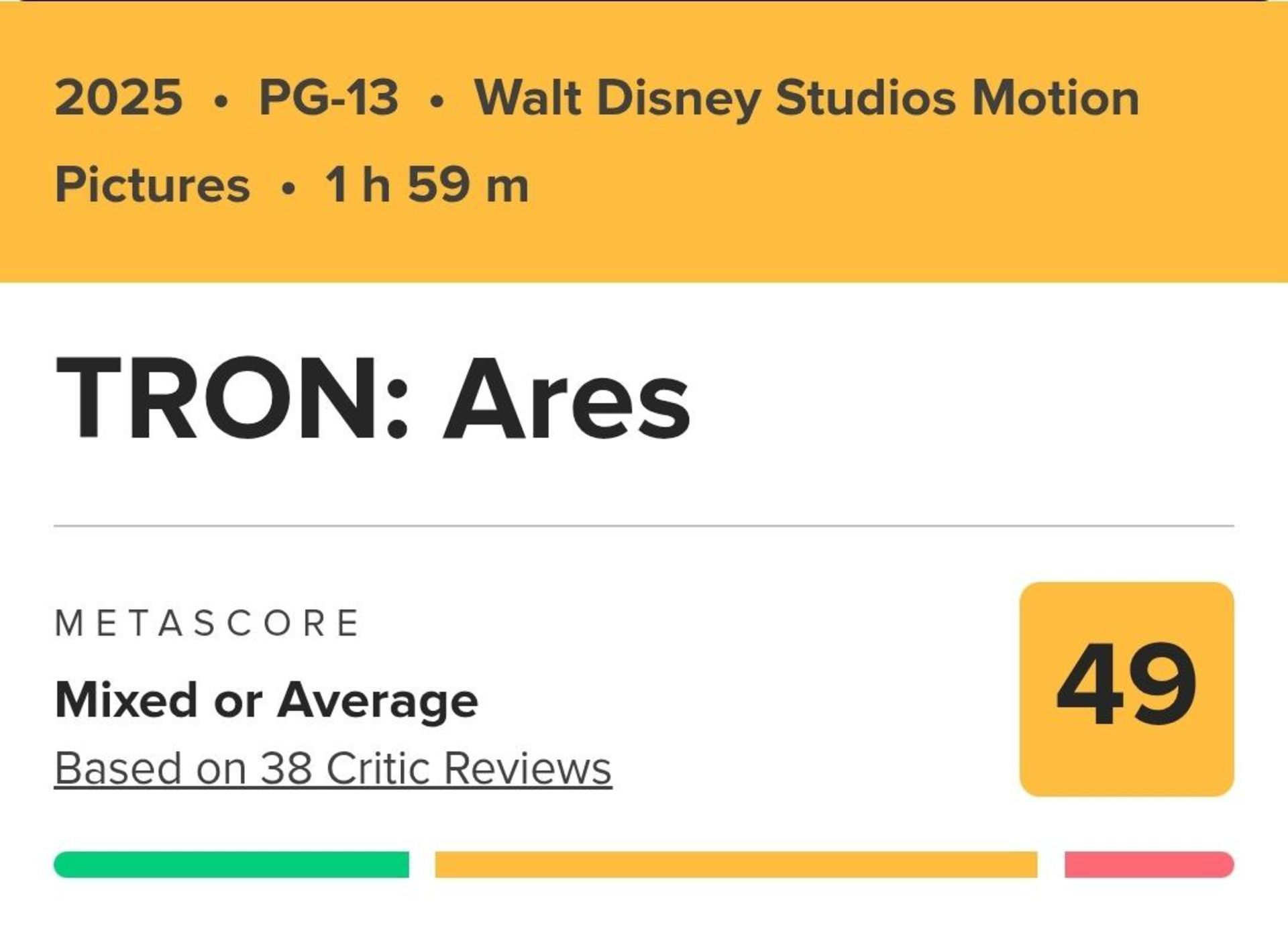
Task: Click the Walt Disney Studios Motion text
Action: pos(807,98)
